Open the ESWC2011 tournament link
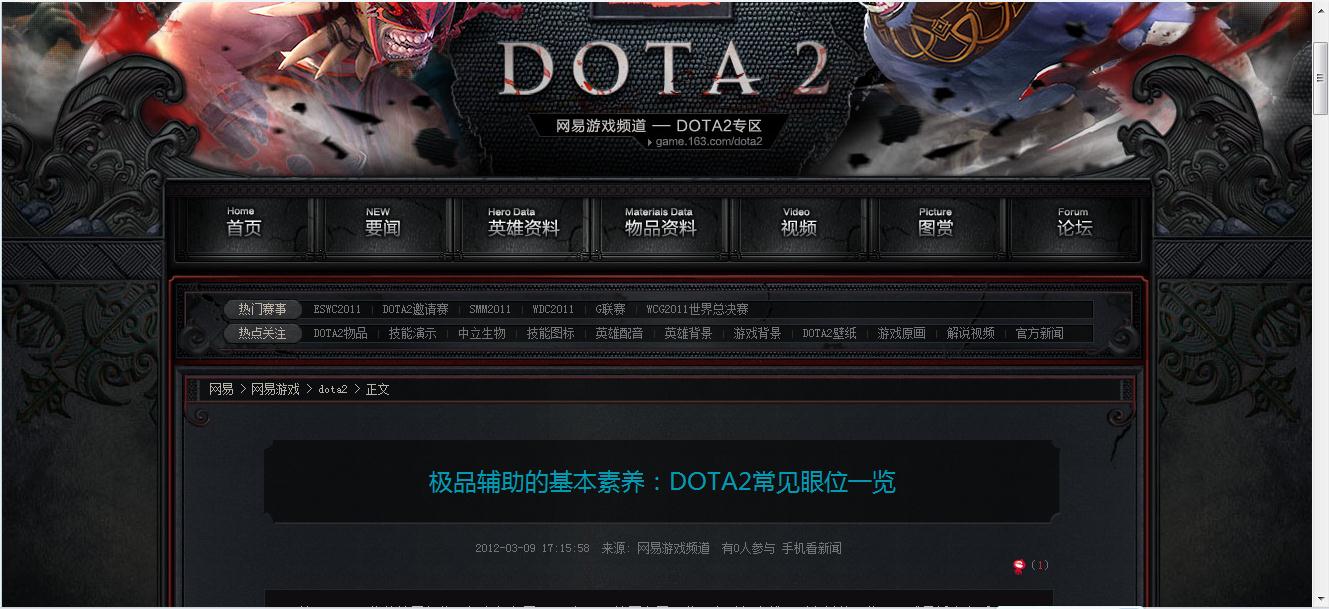The height and width of the screenshot is (609, 1329). pos(337,309)
